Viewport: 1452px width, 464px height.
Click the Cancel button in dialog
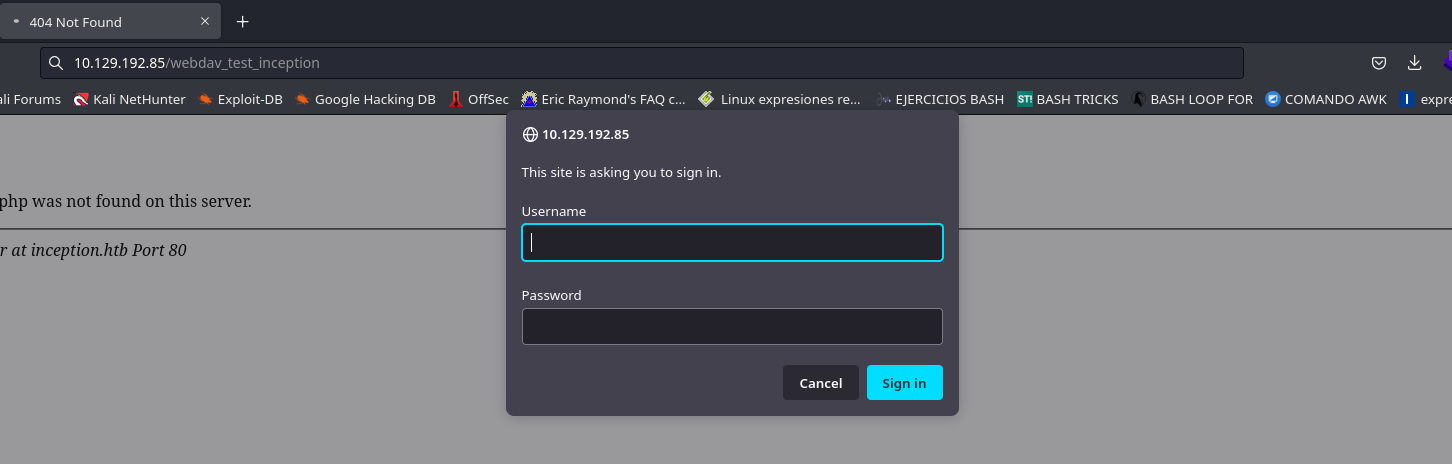pos(821,383)
